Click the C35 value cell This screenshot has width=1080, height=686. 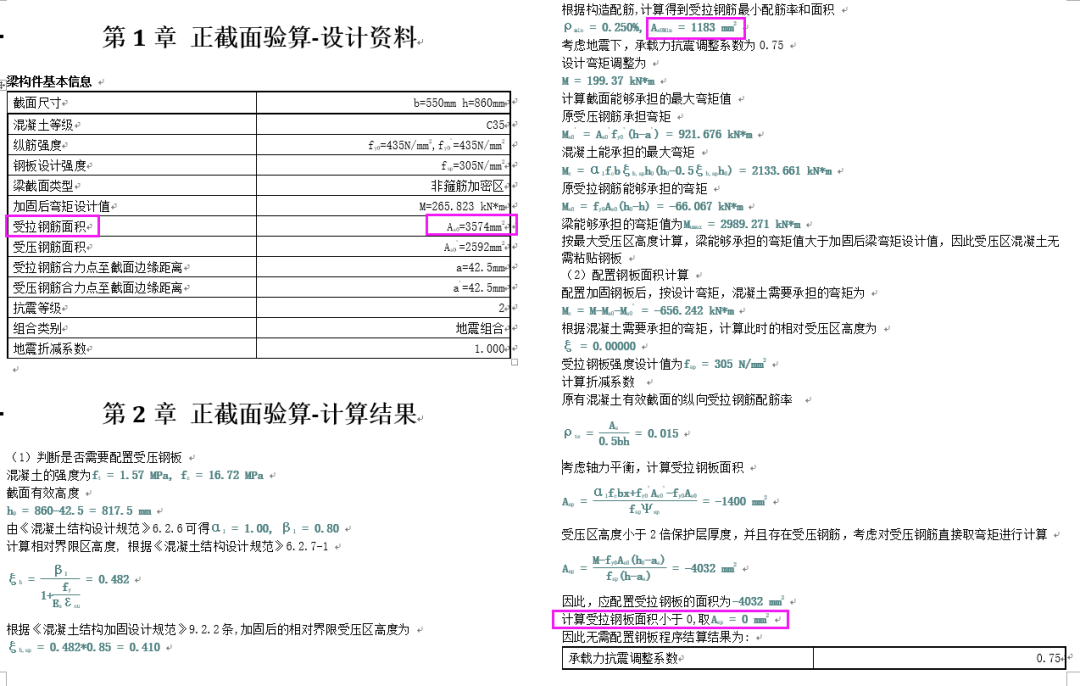[x=383, y=125]
